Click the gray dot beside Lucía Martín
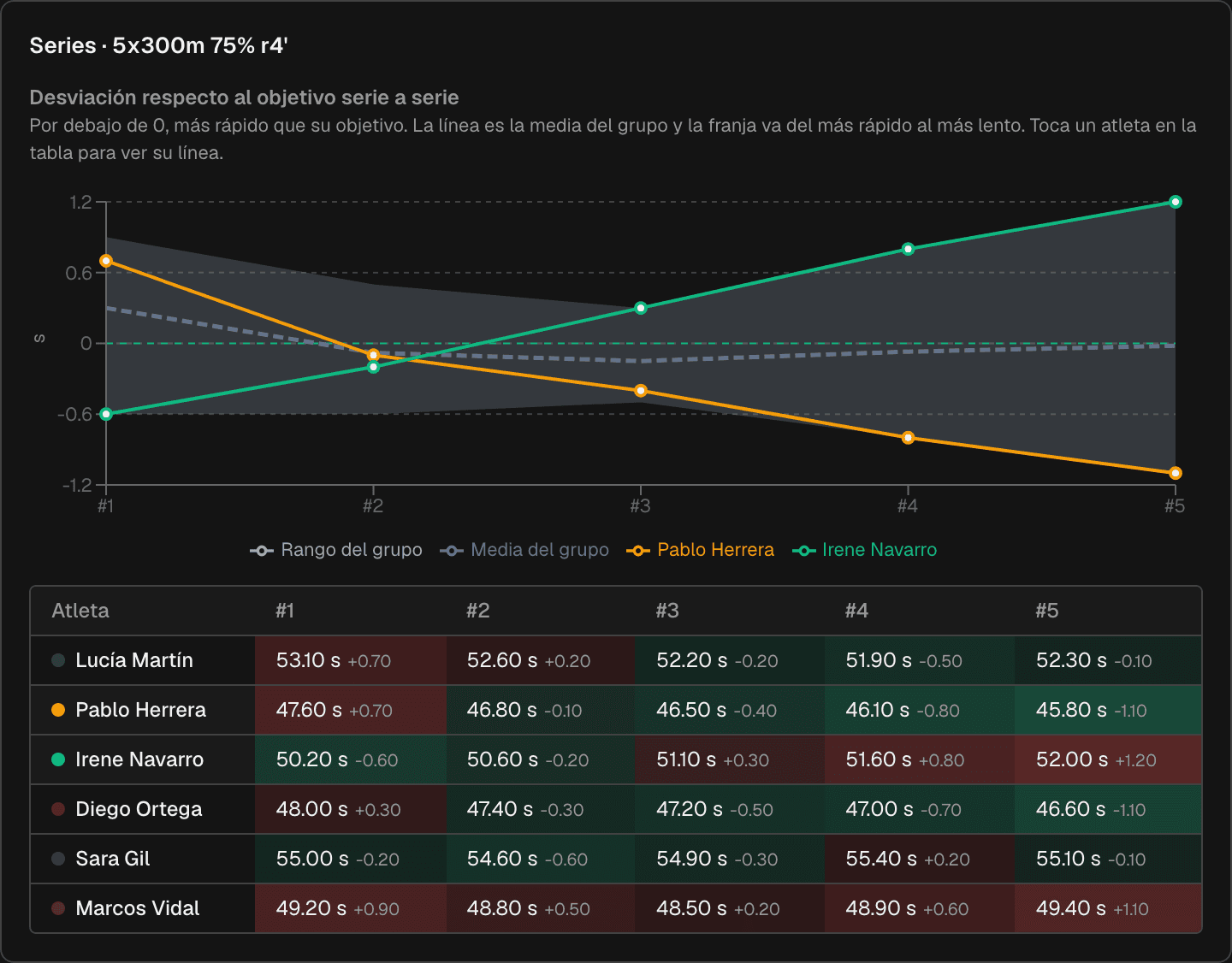The image size is (1232, 963). [58, 660]
